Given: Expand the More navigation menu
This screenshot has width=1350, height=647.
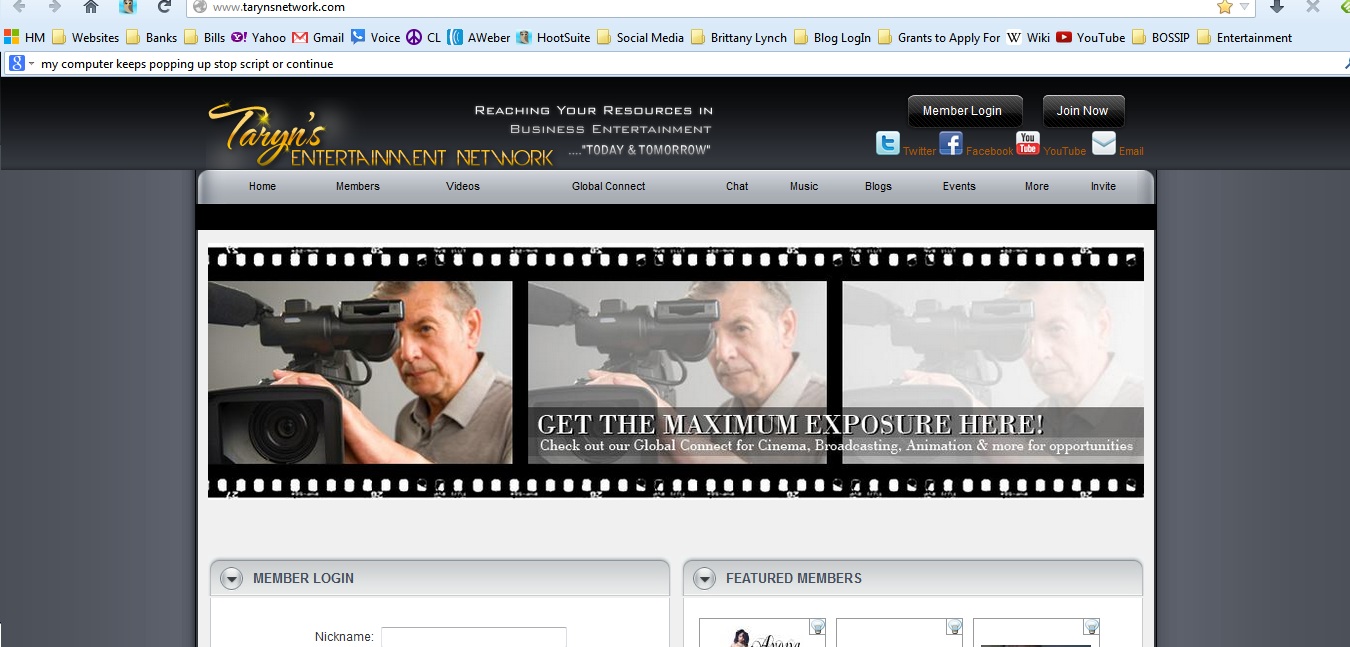Looking at the screenshot, I should [1036, 186].
